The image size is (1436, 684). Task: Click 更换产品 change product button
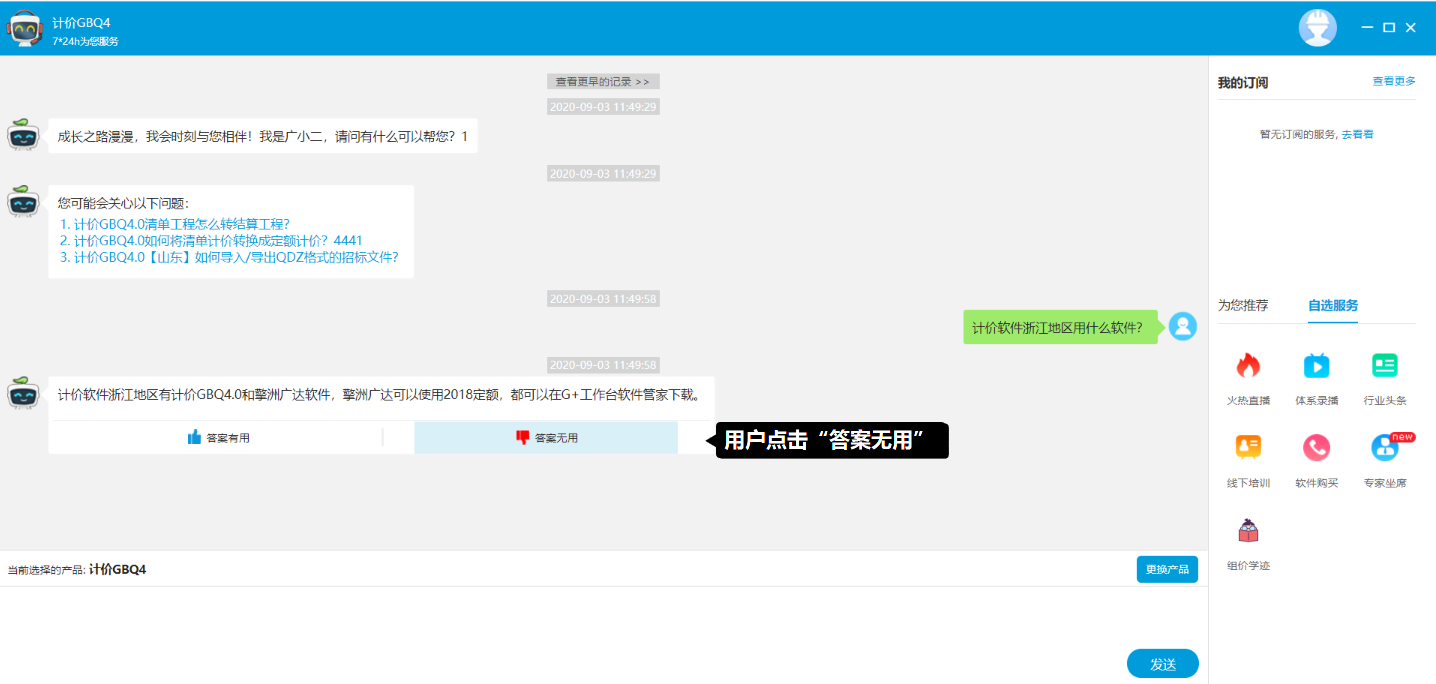click(x=1167, y=570)
